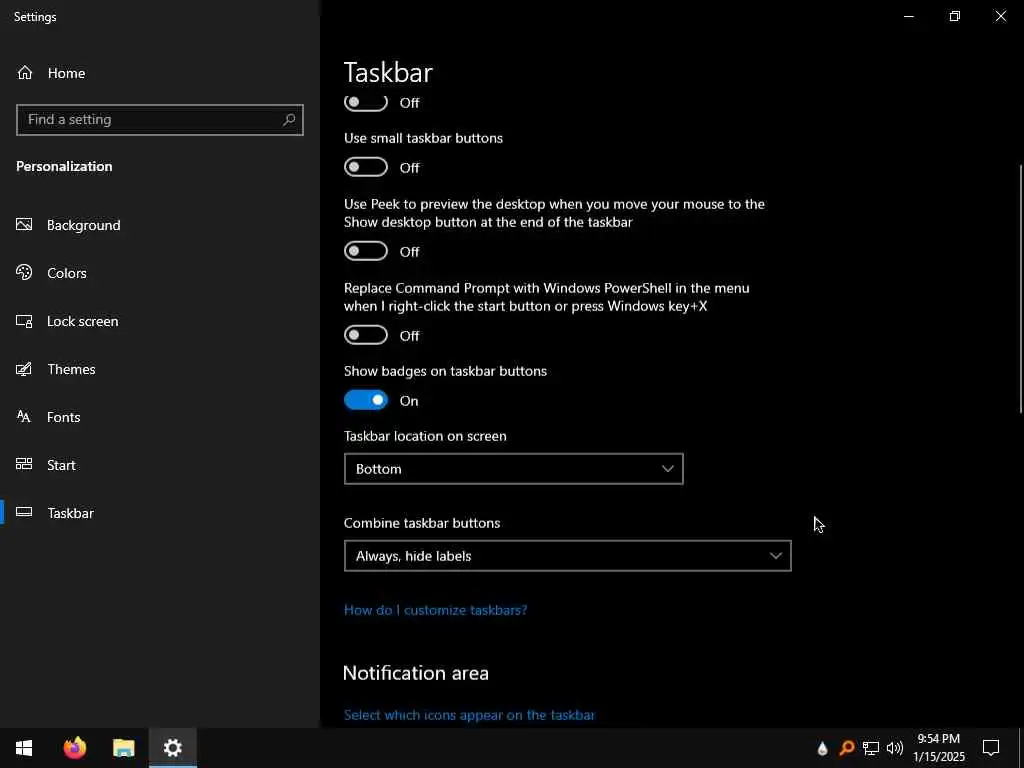Click the Fonts icon
Viewport: 1024px width, 768px height.
point(24,417)
